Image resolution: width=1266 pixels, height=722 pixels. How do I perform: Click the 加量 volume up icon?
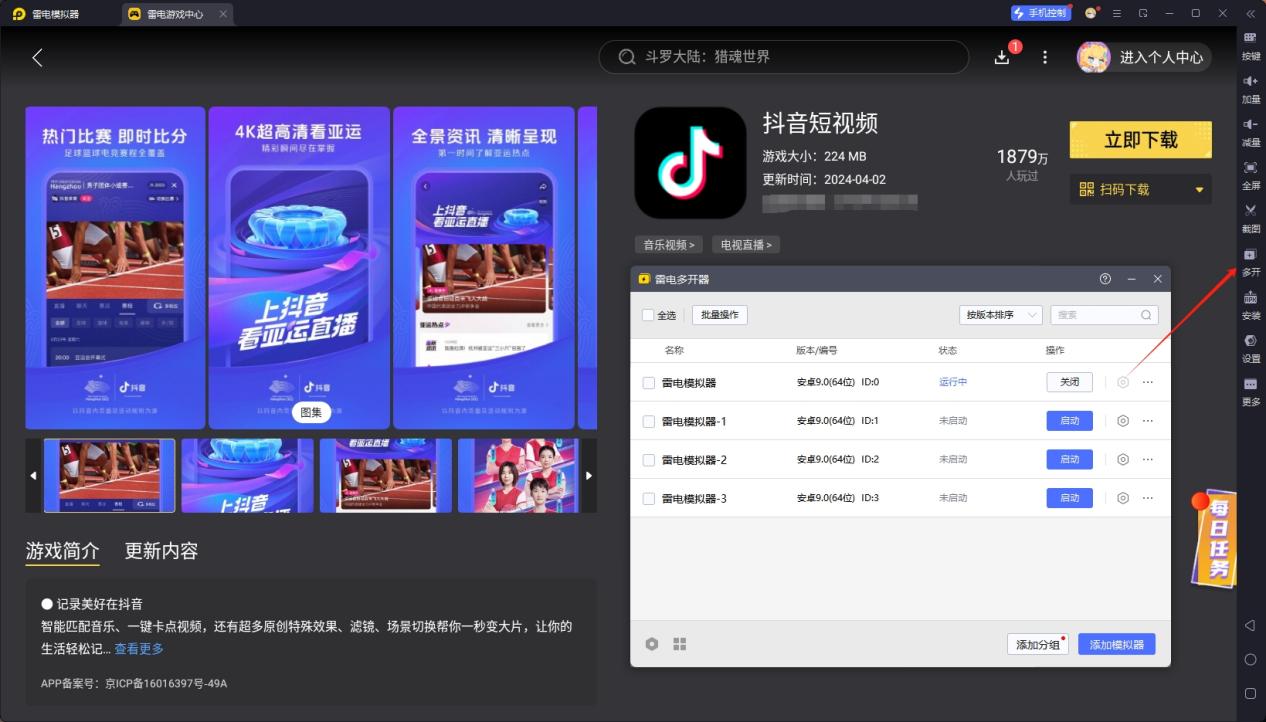click(x=1250, y=81)
